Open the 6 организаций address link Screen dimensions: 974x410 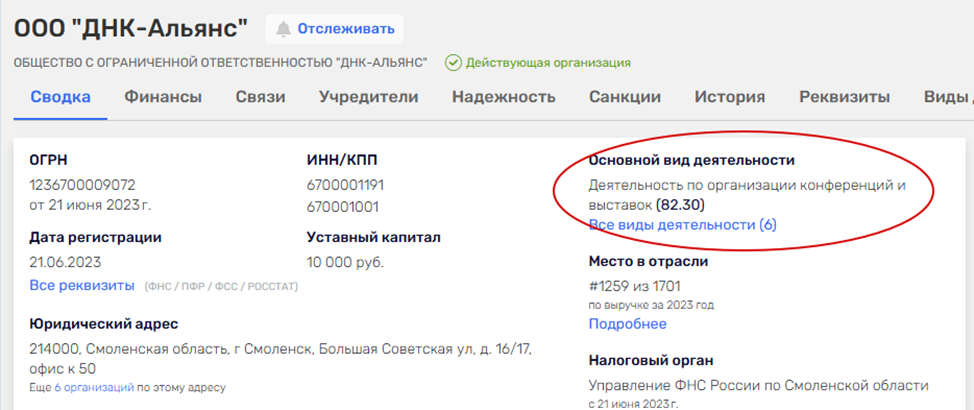click(92, 387)
